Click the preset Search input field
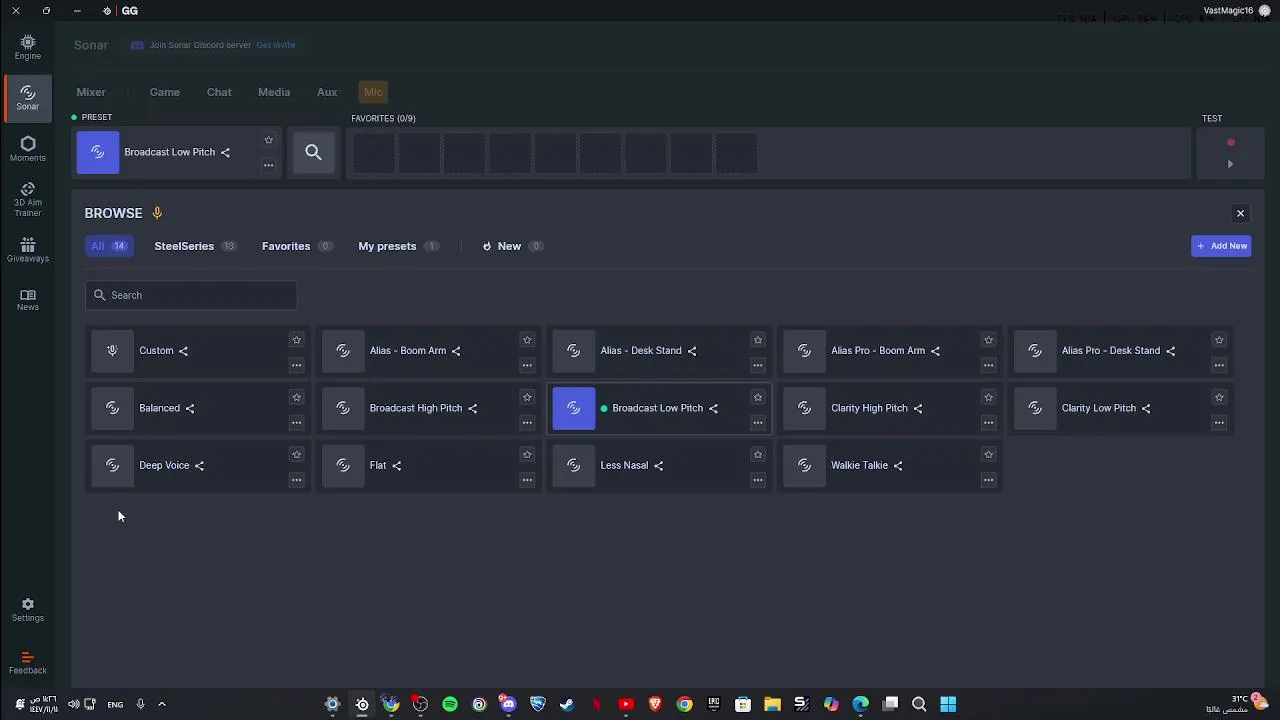Image resolution: width=1280 pixels, height=720 pixels. coord(191,295)
